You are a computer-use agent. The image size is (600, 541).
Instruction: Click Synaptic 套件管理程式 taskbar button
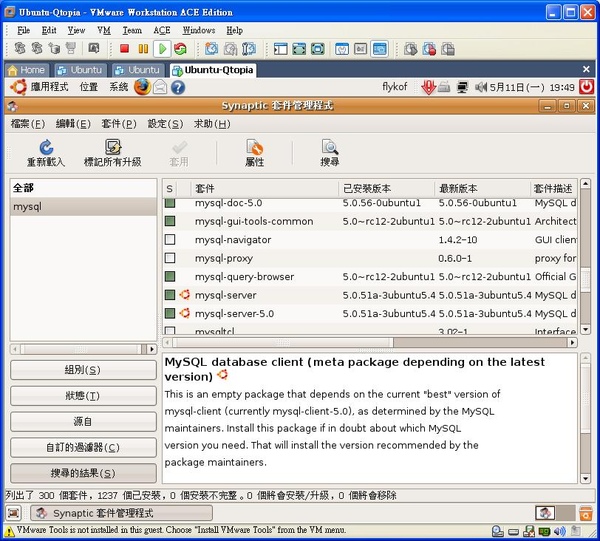point(121,513)
